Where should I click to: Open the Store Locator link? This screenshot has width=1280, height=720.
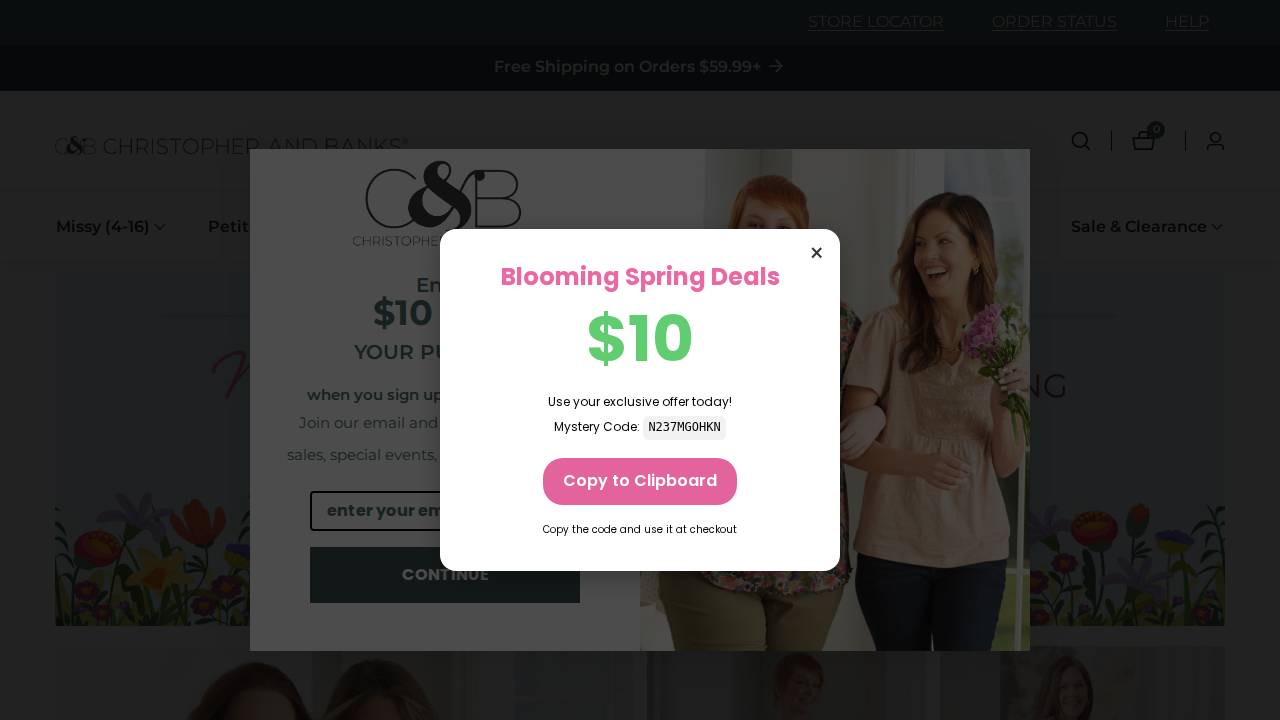tap(876, 22)
